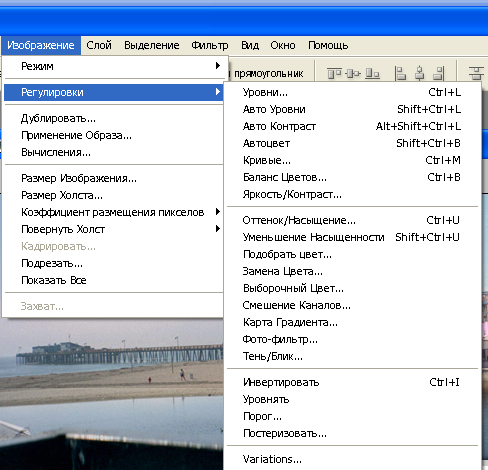The image size is (488, 470).
Task: Open Тень/Блик... adjustment
Action: pos(353,356)
